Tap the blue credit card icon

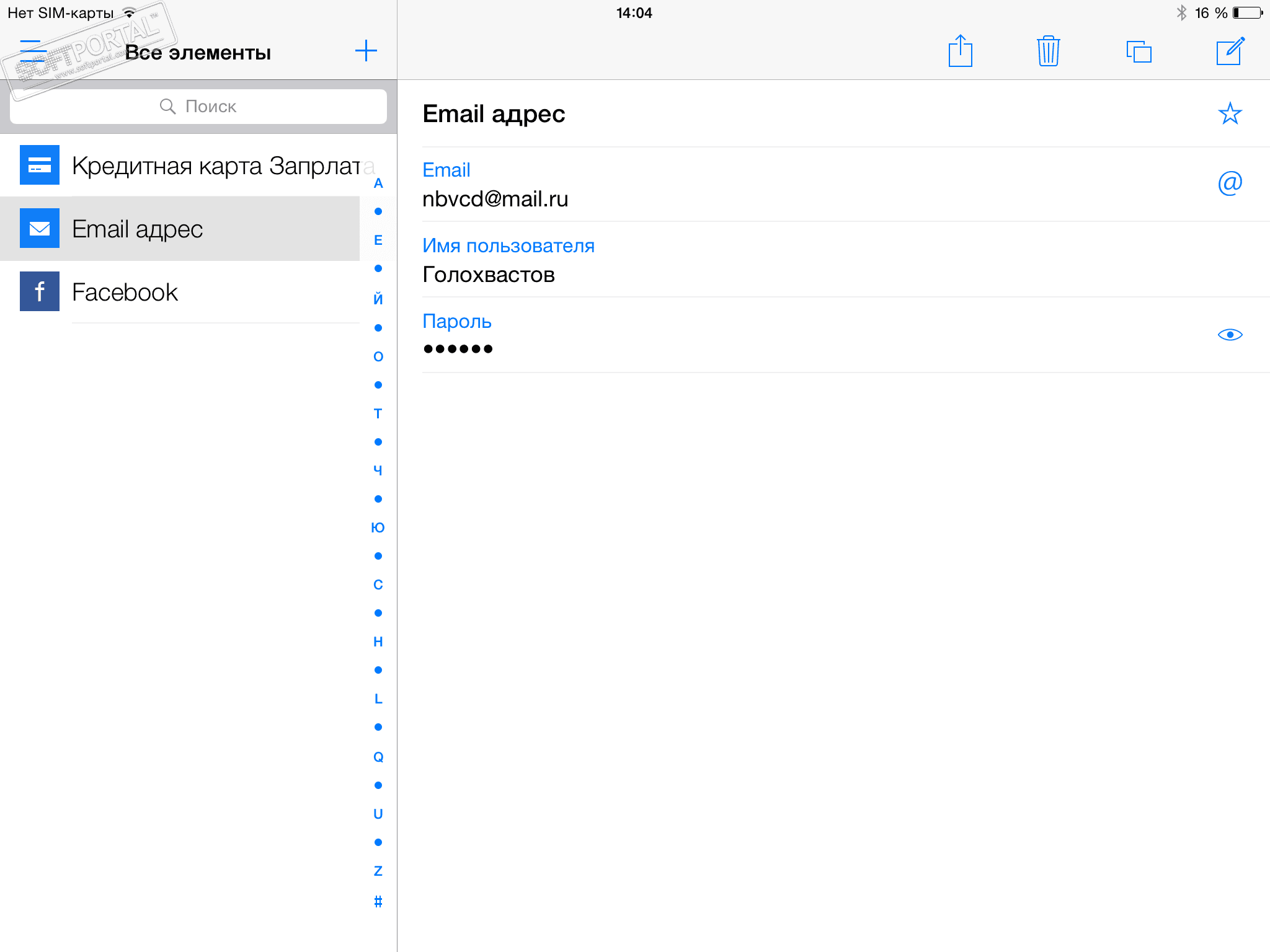pos(40,165)
